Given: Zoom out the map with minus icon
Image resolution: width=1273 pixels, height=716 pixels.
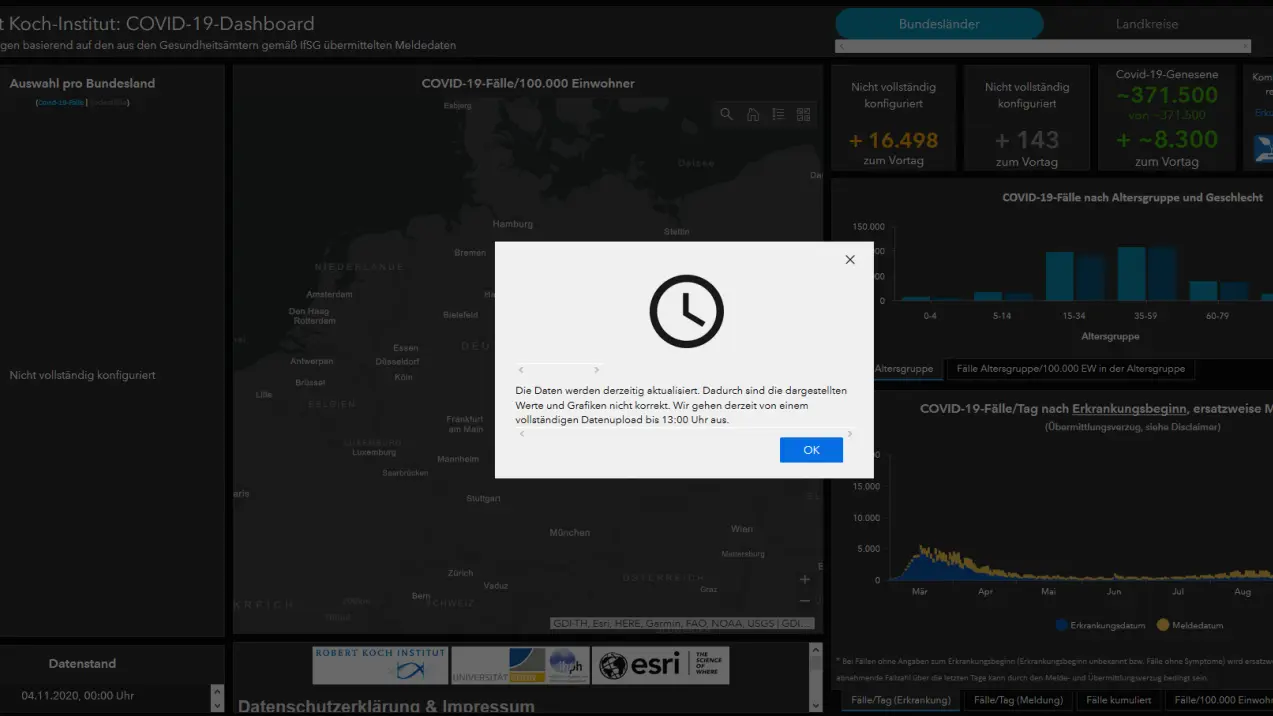Looking at the screenshot, I should (x=805, y=601).
